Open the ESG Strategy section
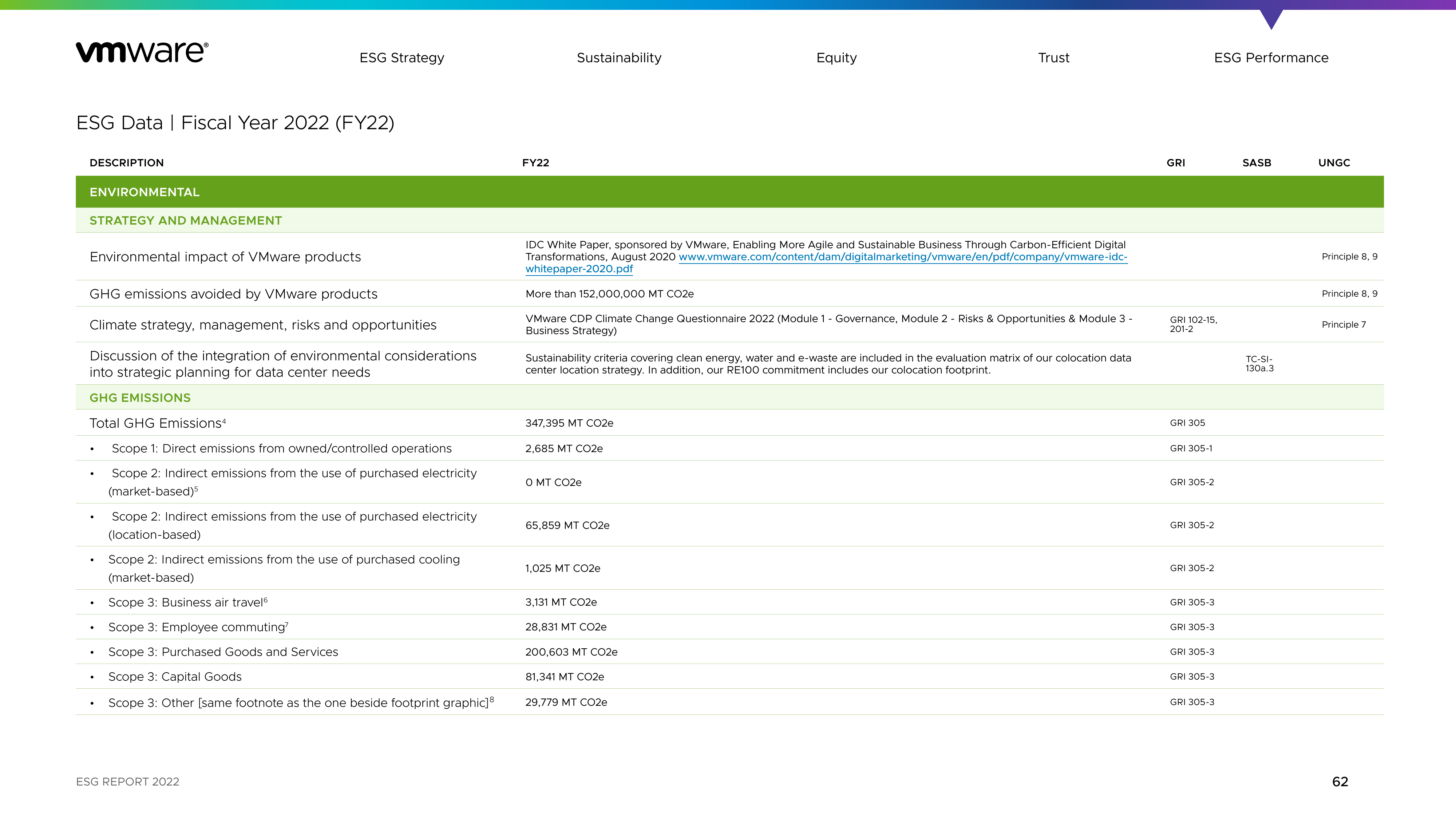 click(x=402, y=58)
